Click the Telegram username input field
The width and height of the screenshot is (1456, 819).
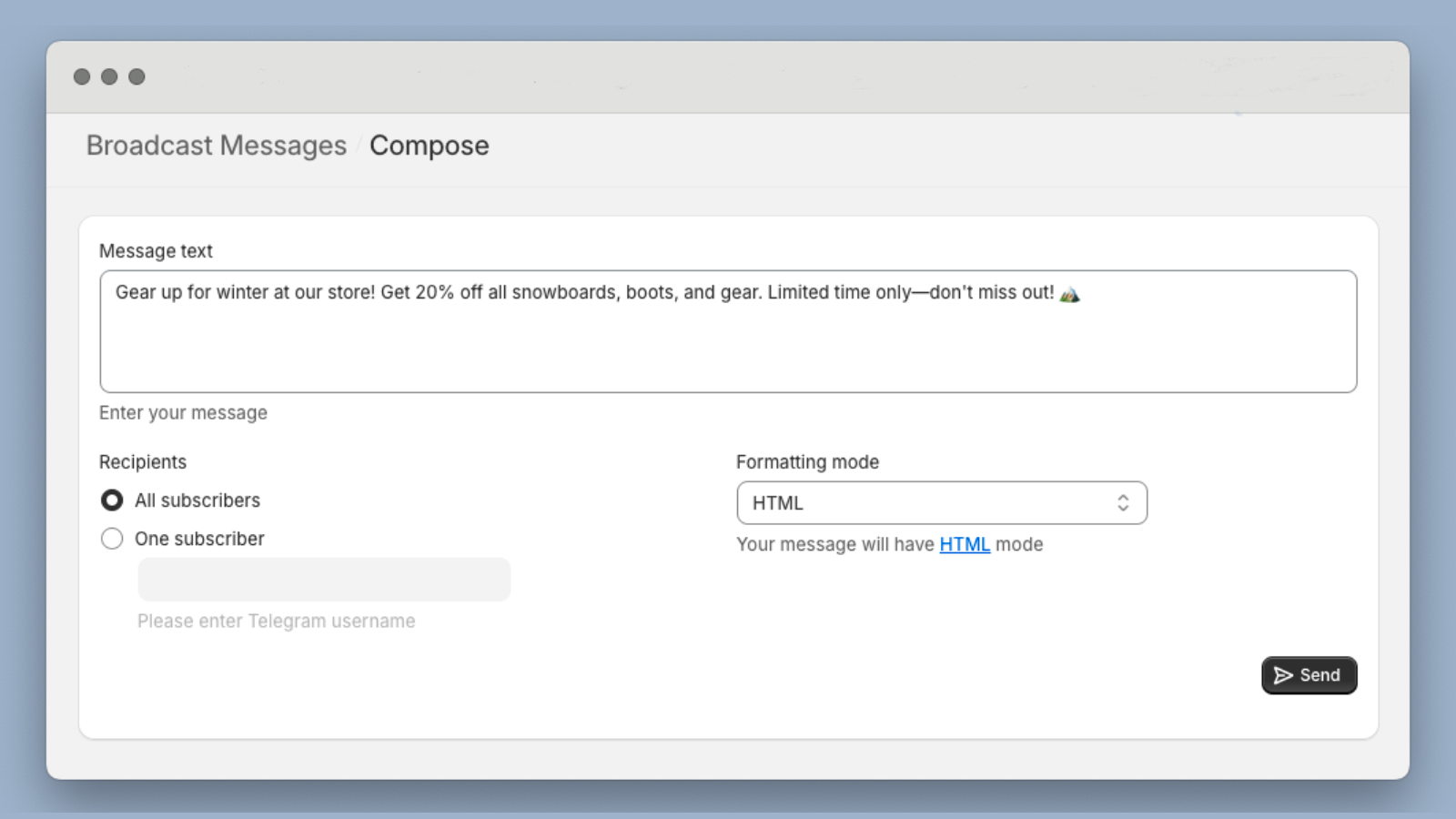(324, 580)
